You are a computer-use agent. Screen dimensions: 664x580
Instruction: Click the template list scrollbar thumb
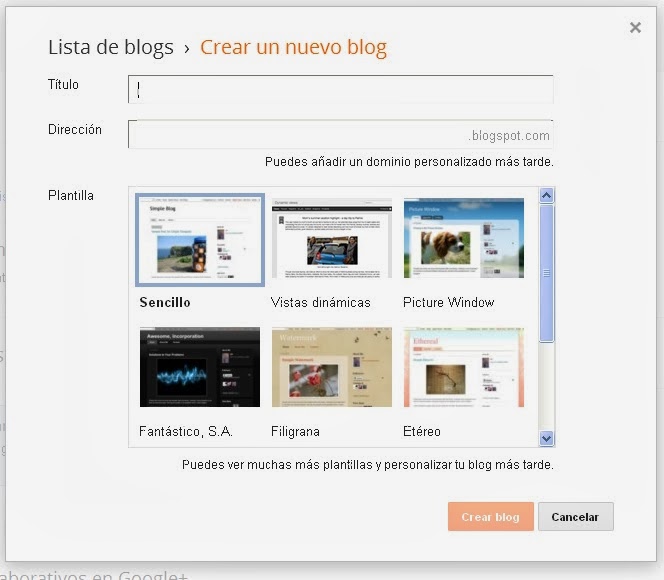[546, 273]
